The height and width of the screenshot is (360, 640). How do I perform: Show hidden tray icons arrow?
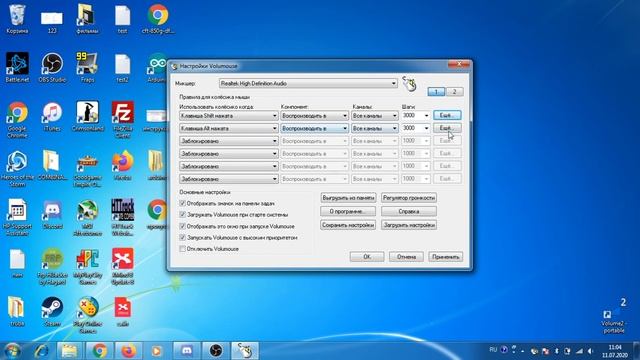(522, 351)
